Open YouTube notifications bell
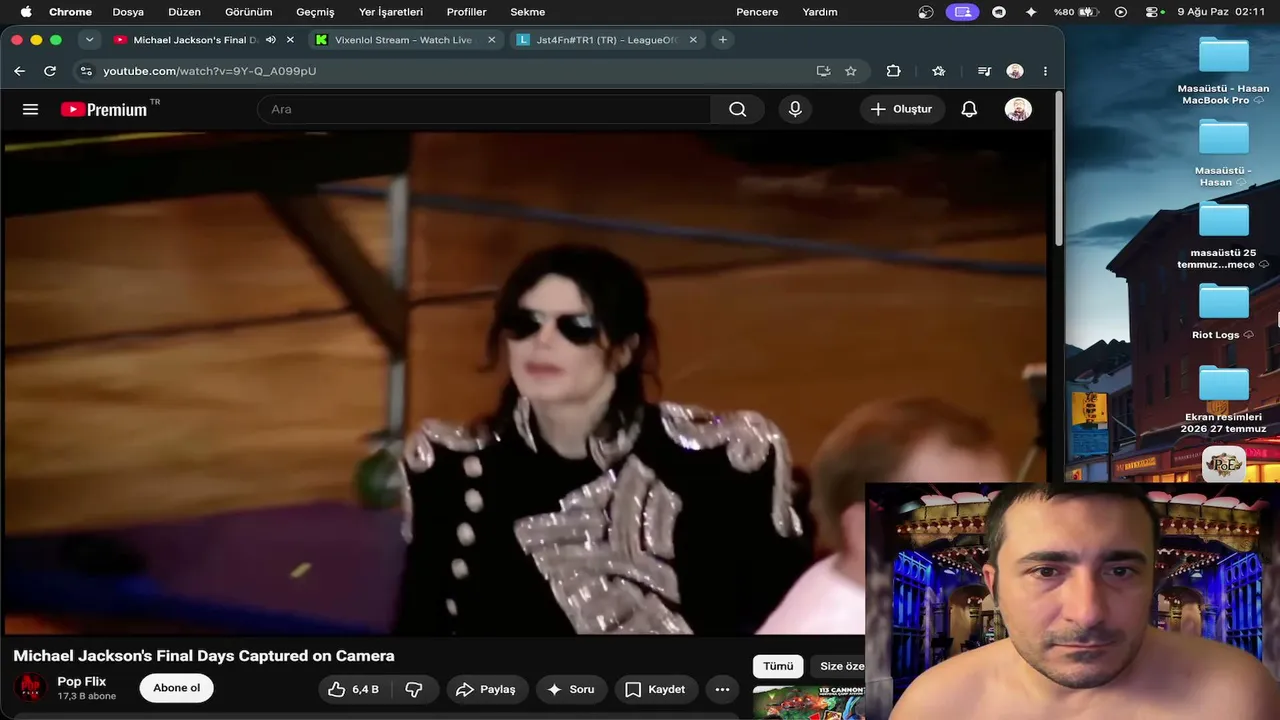 [969, 109]
